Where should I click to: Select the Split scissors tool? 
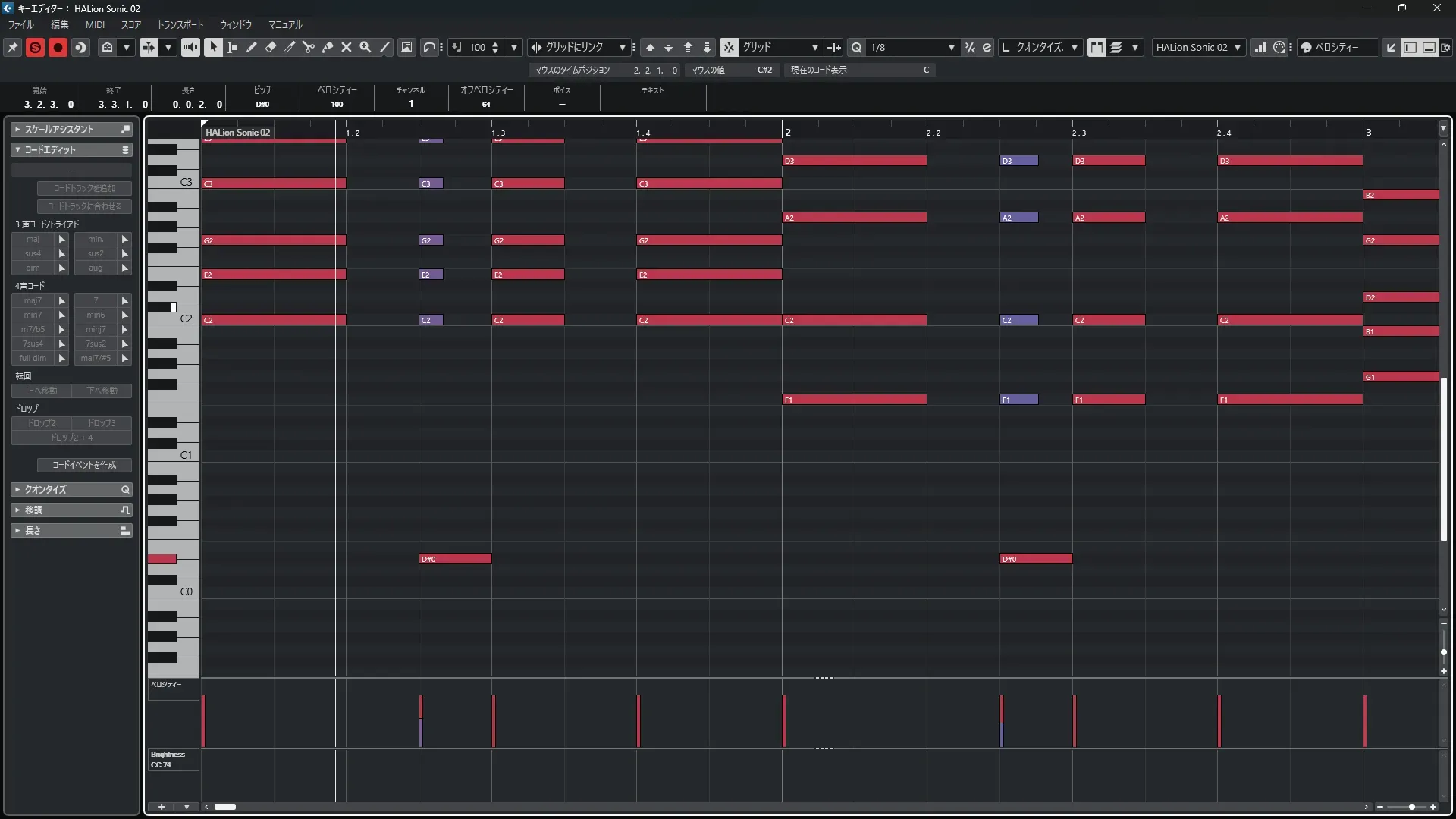point(309,47)
